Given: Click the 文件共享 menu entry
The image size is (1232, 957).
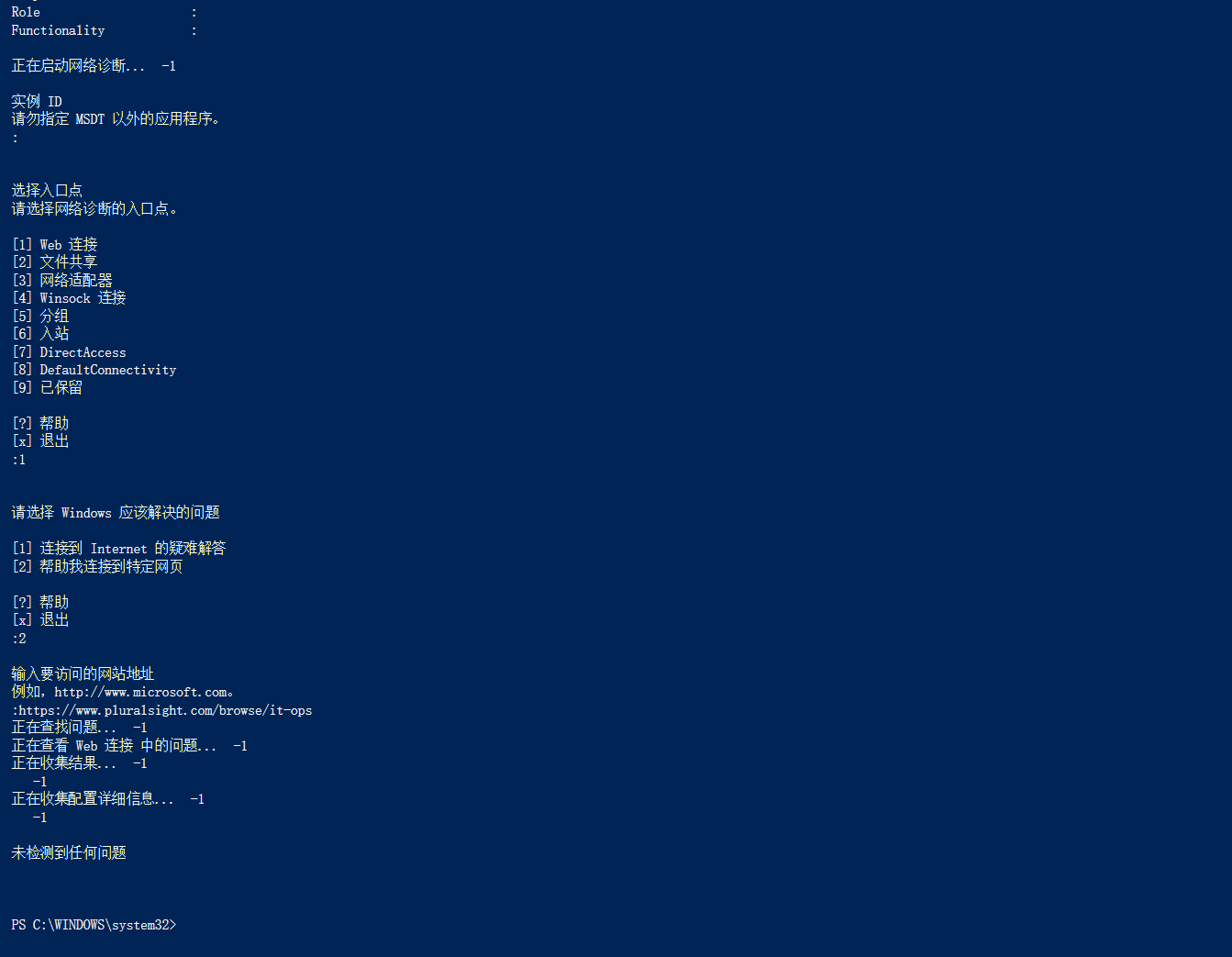Looking at the screenshot, I should click(54, 262).
